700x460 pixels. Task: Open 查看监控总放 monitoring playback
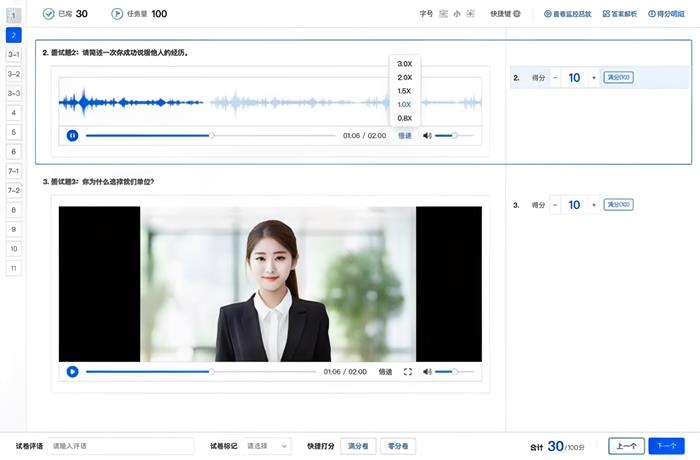pyautogui.click(x=567, y=14)
